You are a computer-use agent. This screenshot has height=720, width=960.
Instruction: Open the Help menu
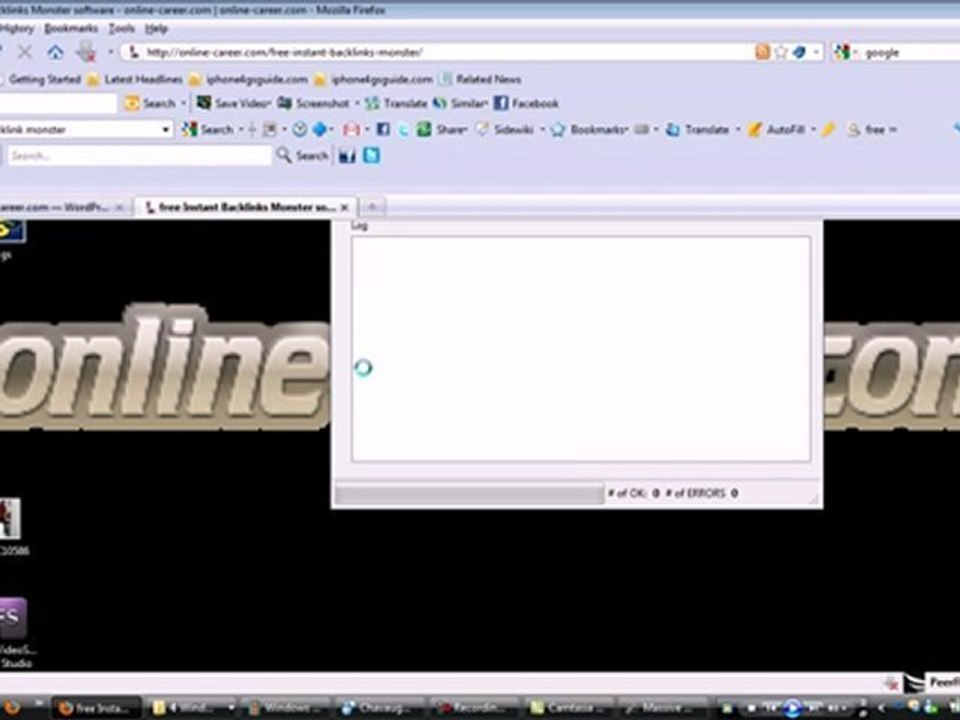tap(156, 28)
